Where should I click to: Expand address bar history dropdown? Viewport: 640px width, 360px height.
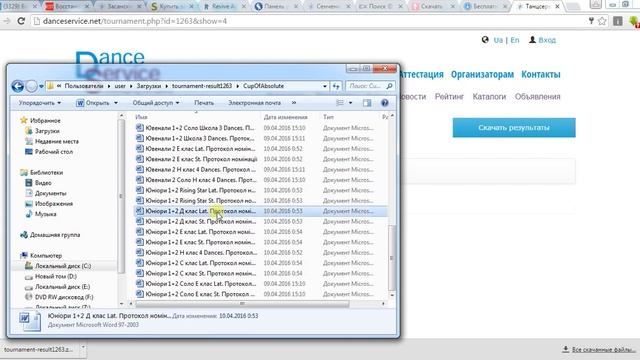(x=325, y=86)
